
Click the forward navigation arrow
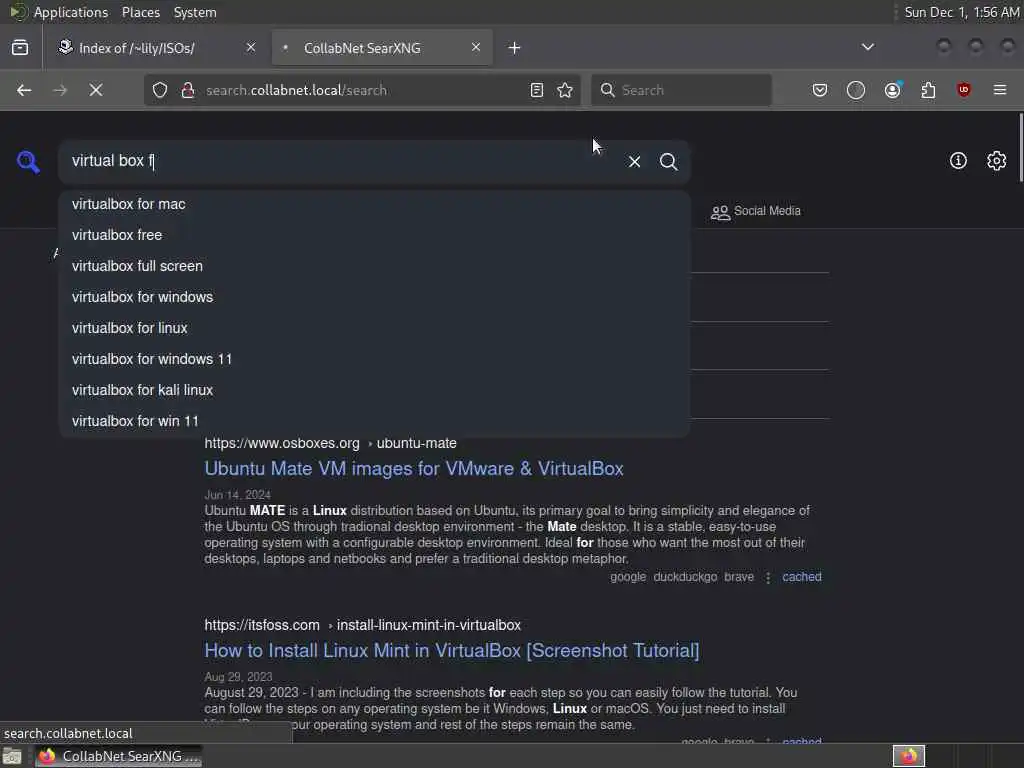(60, 90)
